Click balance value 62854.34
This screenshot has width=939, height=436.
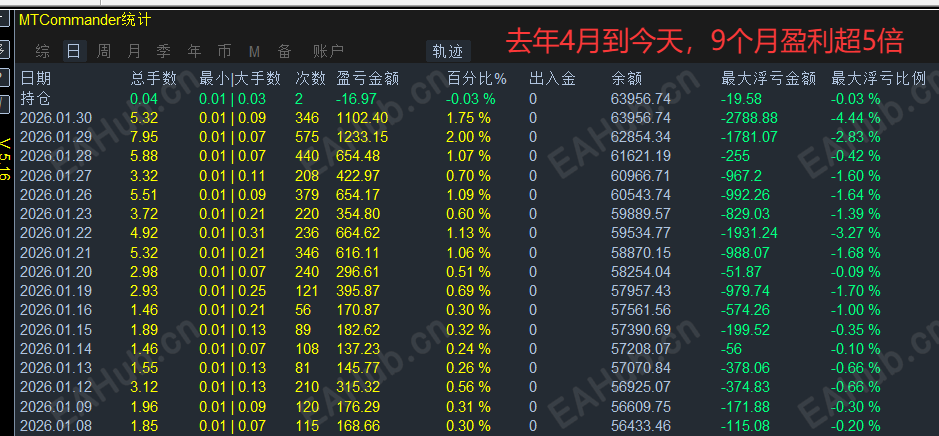(x=641, y=137)
